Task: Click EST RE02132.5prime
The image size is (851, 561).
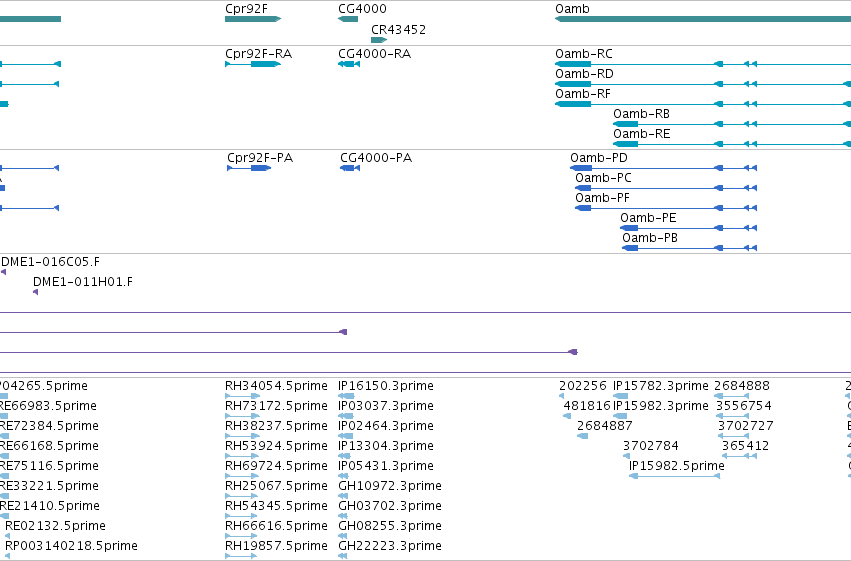Action: (55, 526)
